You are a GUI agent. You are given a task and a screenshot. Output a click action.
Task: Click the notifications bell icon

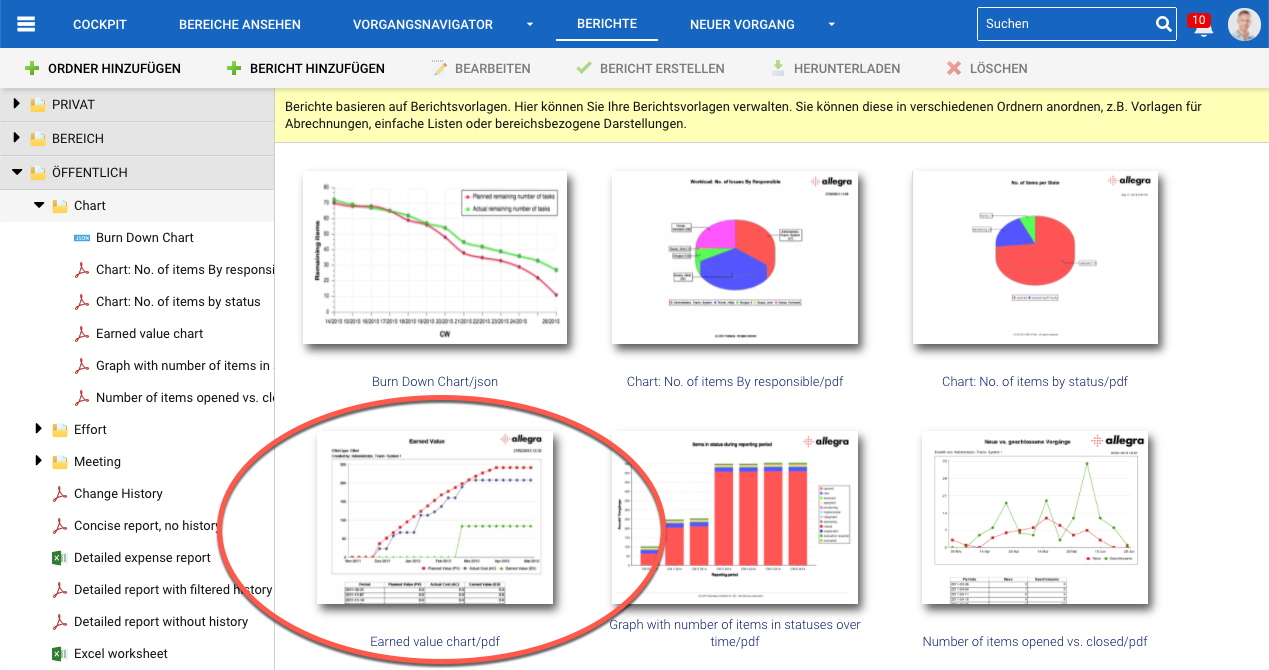(1203, 27)
